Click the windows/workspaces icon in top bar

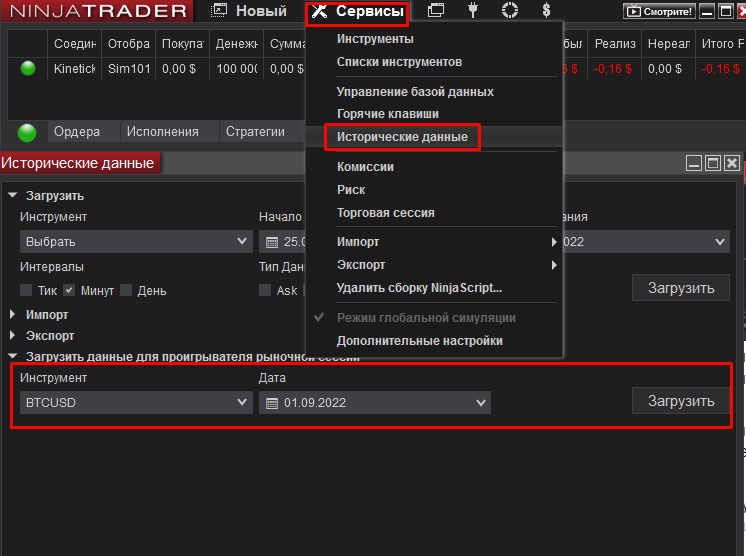[x=436, y=10]
